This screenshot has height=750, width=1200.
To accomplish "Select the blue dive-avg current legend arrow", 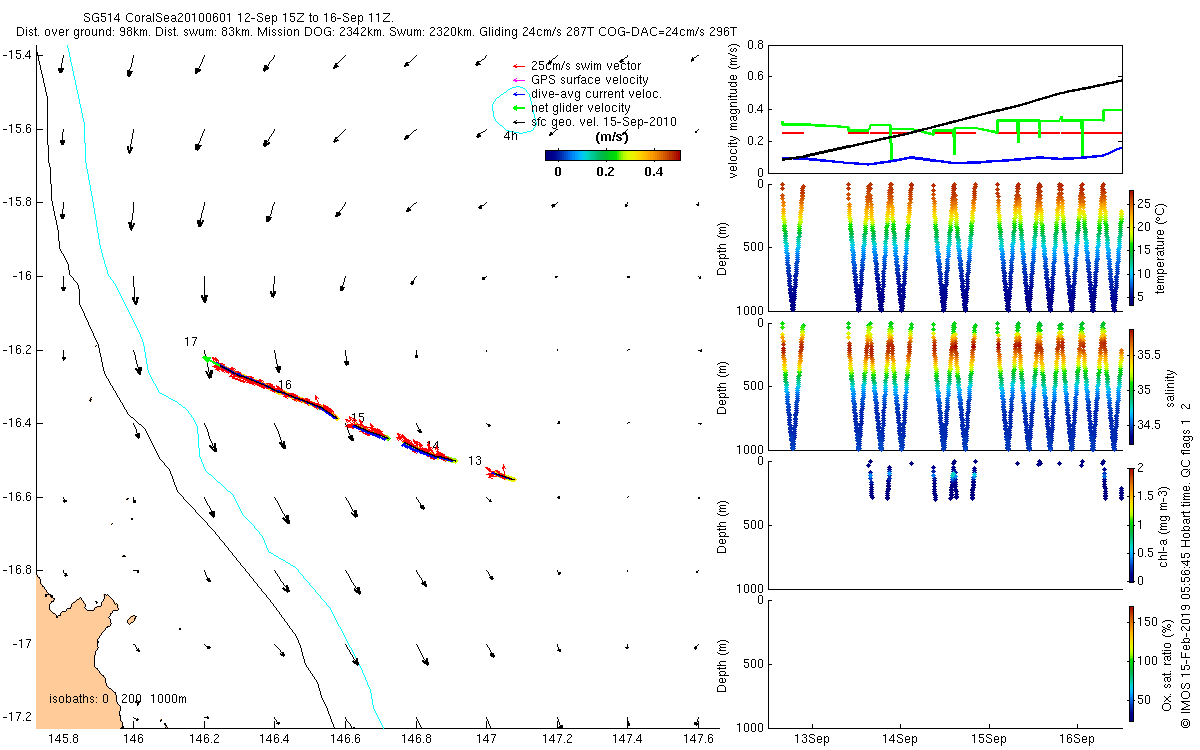I will [517, 94].
